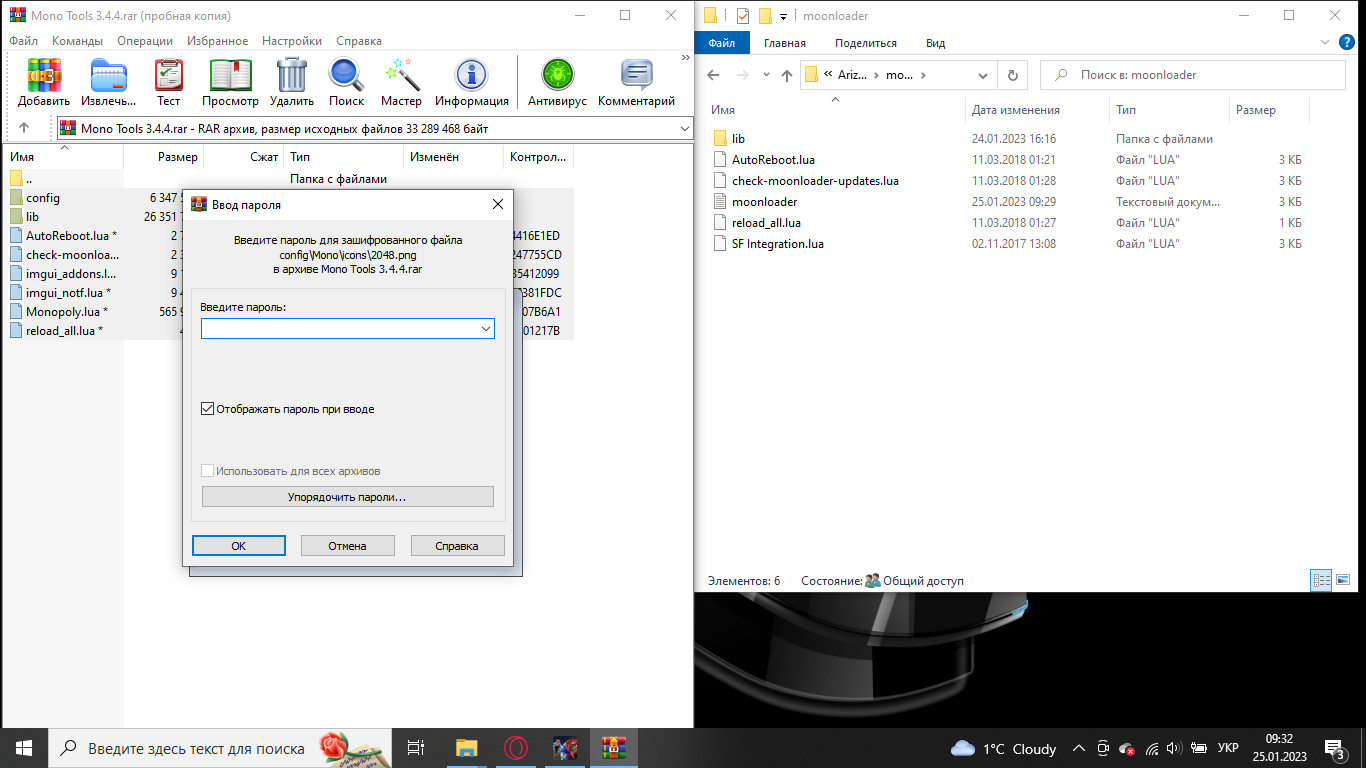Expand the password field dropdown arrow

(x=486, y=329)
